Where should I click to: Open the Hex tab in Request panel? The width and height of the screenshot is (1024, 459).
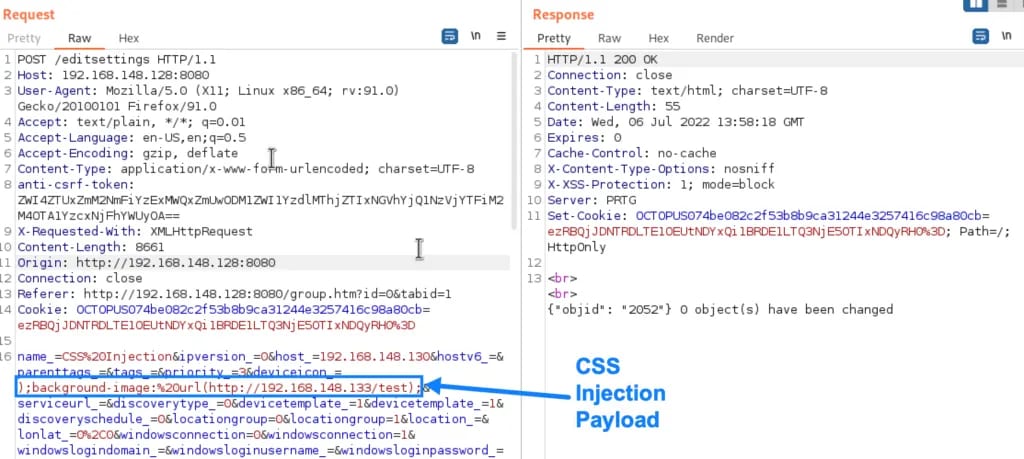[129, 39]
